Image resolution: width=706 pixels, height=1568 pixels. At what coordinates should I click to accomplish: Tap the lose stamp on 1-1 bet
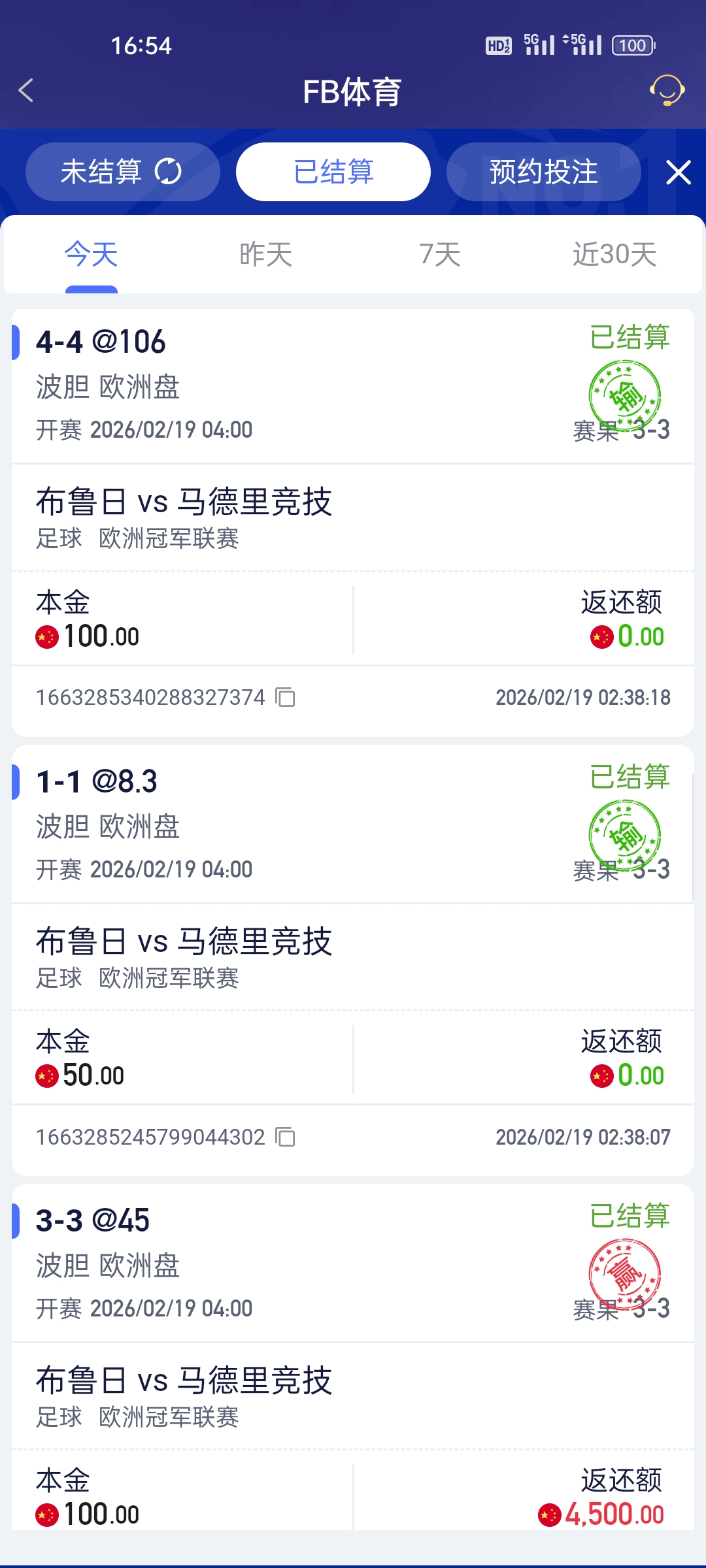coord(625,835)
